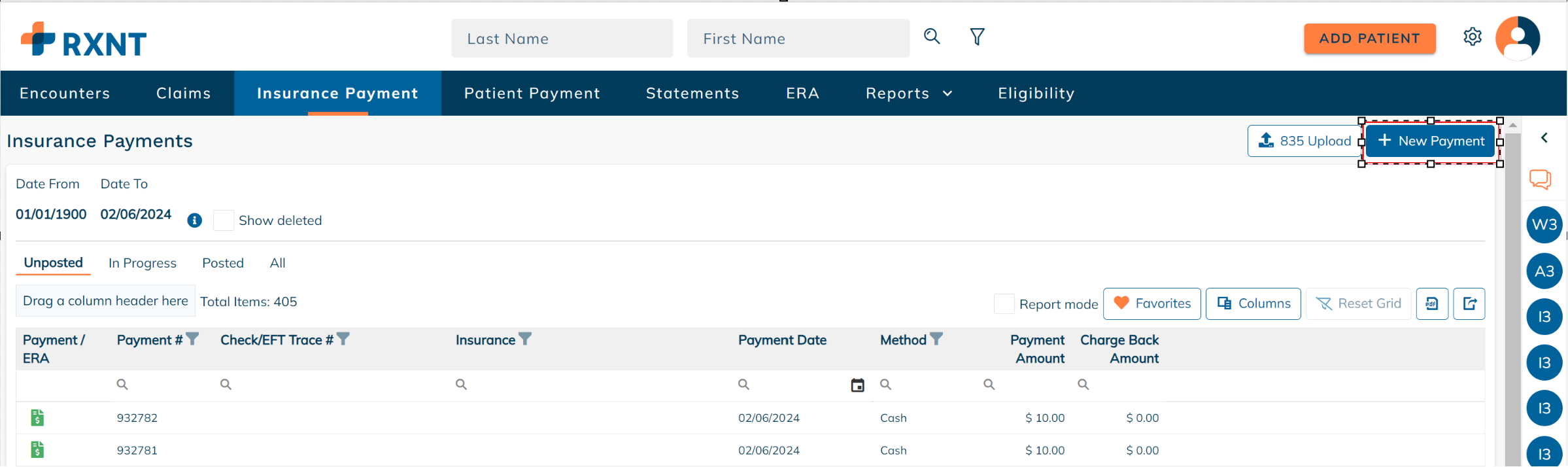The height and width of the screenshot is (467, 1568).
Task: Open the settings gear icon
Action: [1472, 37]
